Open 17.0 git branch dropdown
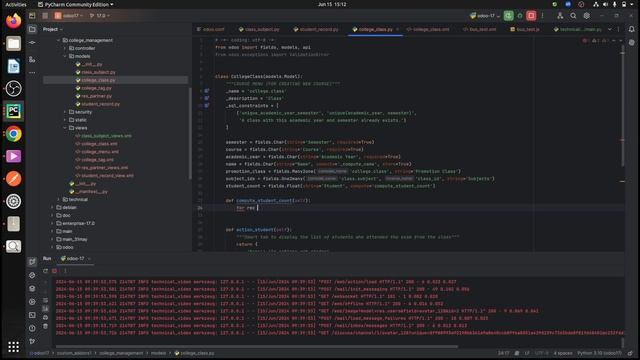 99,16
